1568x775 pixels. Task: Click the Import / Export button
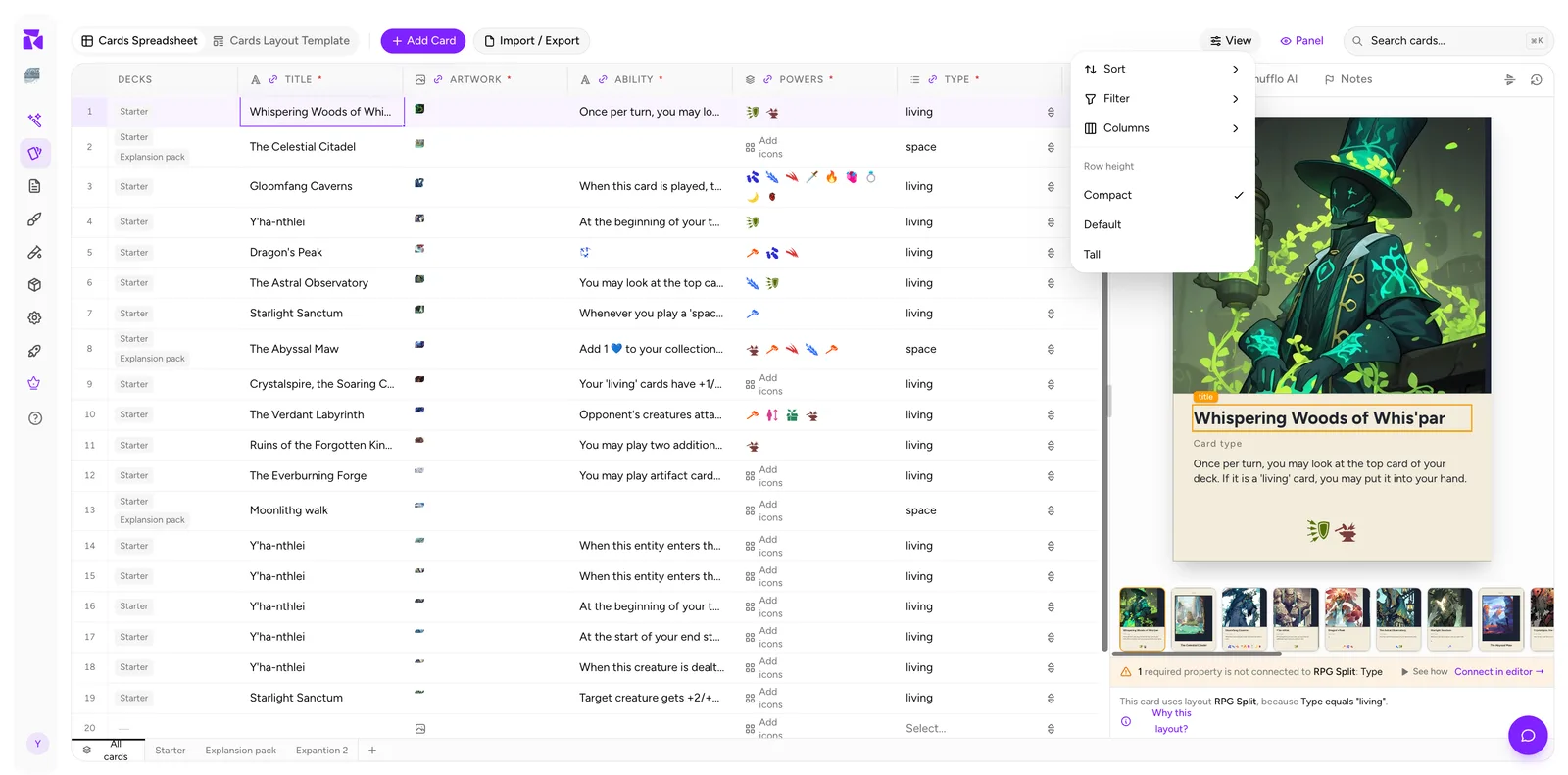coord(532,41)
